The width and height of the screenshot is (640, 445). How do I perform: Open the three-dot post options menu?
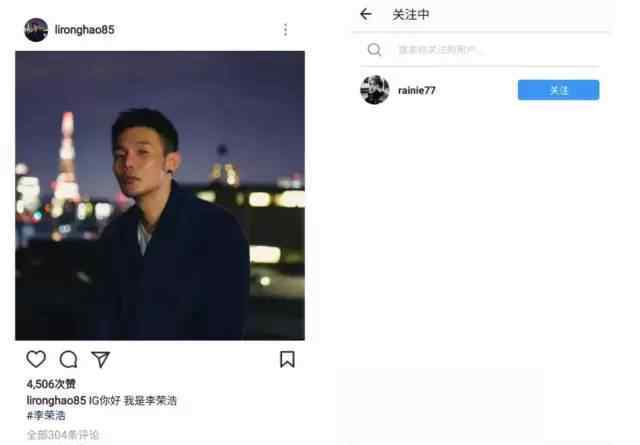coord(285,30)
